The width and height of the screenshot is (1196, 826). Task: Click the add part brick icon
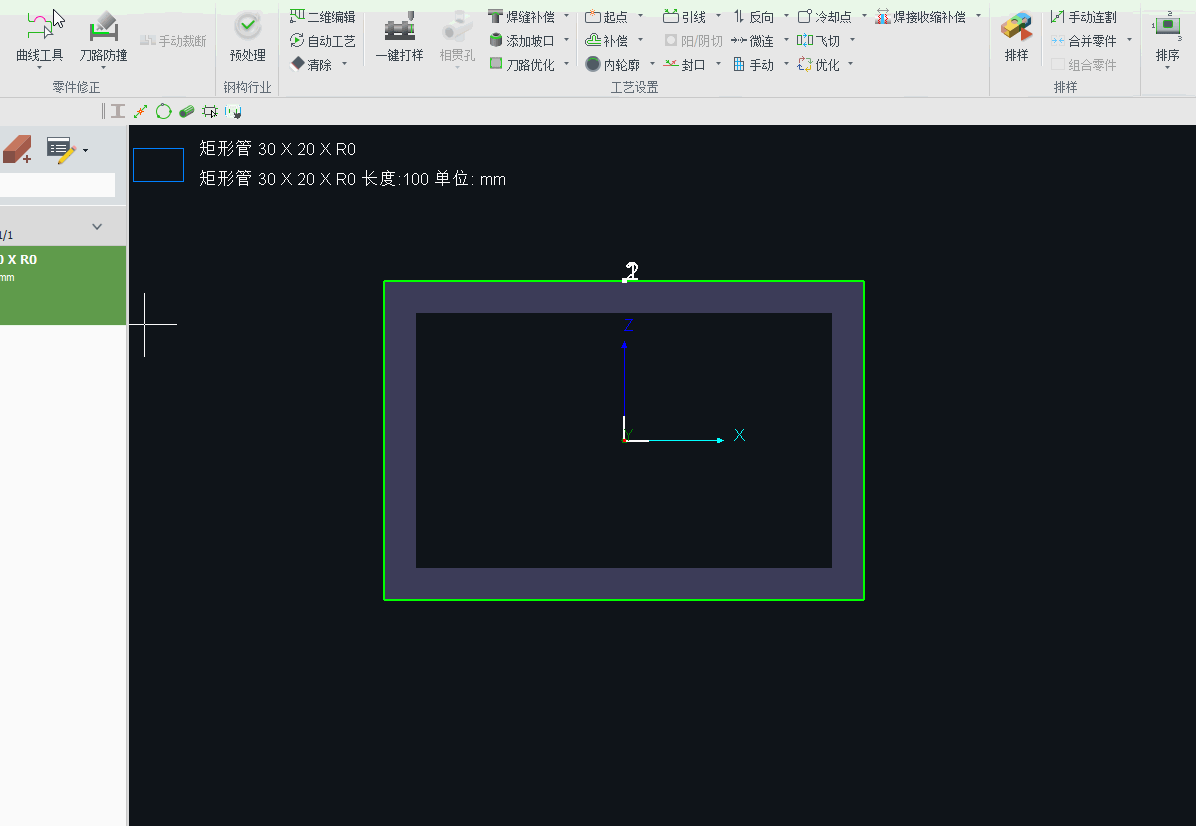click(17, 150)
